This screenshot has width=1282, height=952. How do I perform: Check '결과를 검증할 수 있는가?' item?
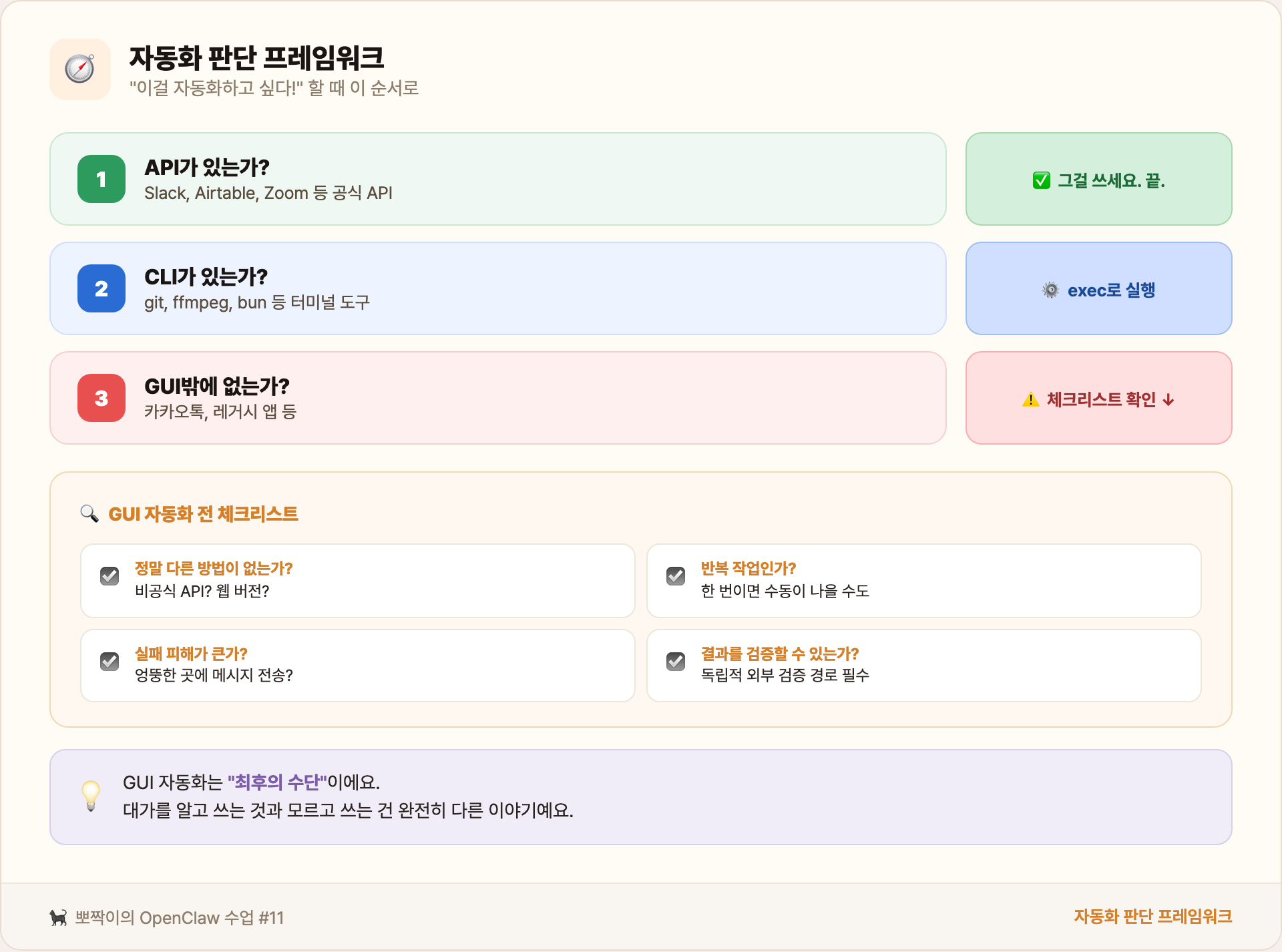[676, 661]
